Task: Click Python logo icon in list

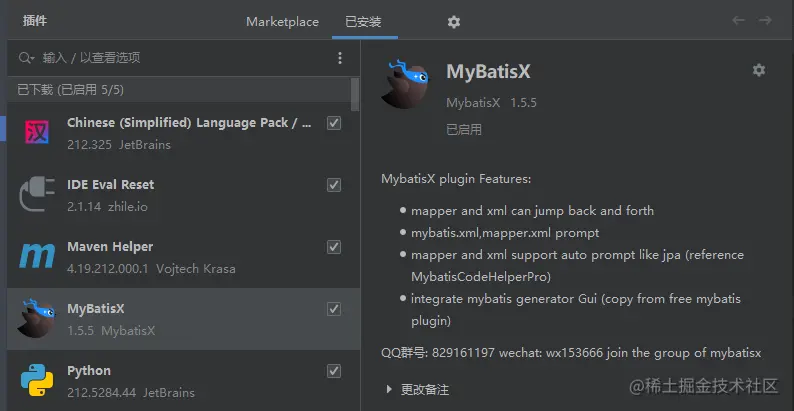Action: point(37,380)
